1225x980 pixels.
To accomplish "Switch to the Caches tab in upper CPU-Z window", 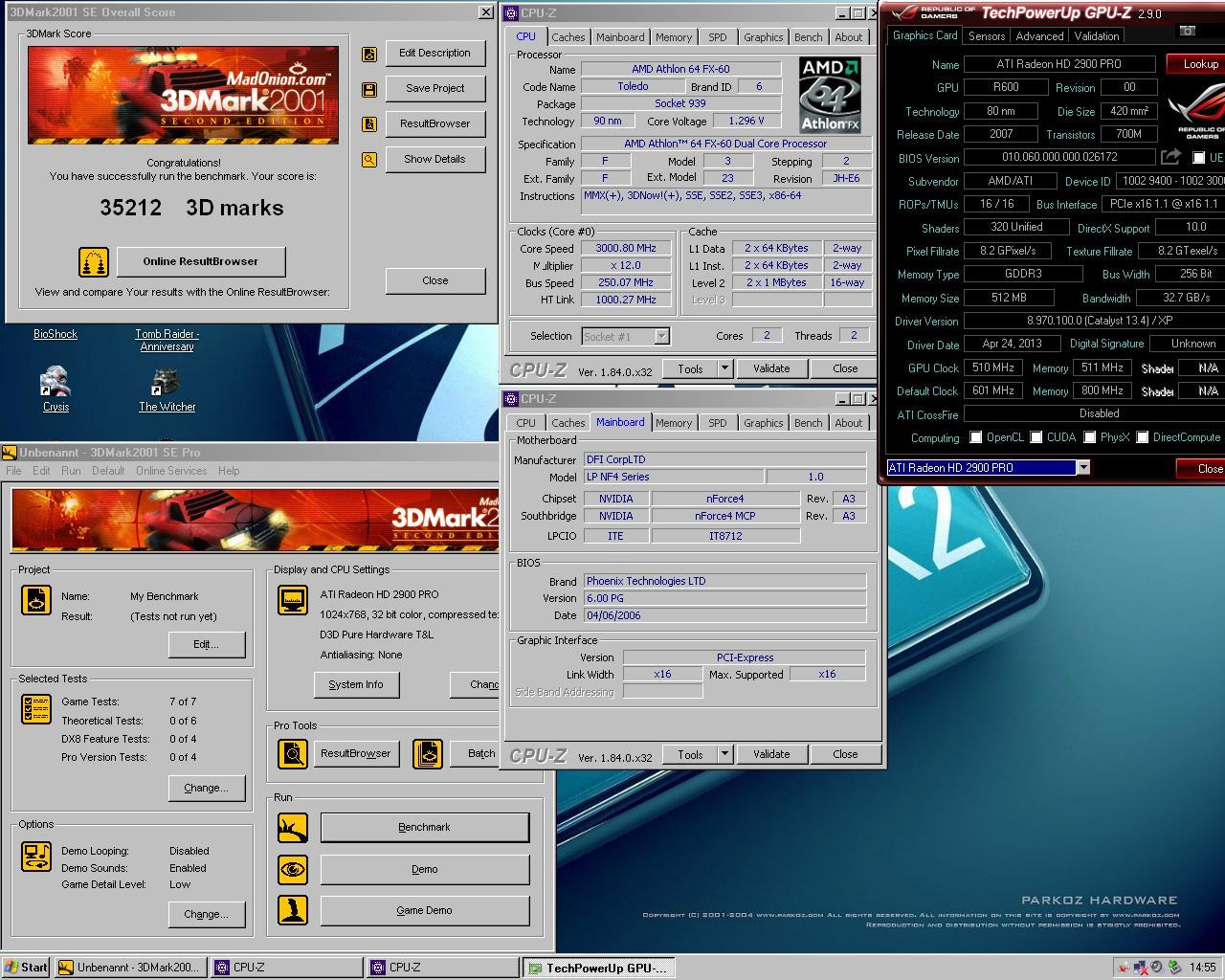I will click(x=568, y=37).
